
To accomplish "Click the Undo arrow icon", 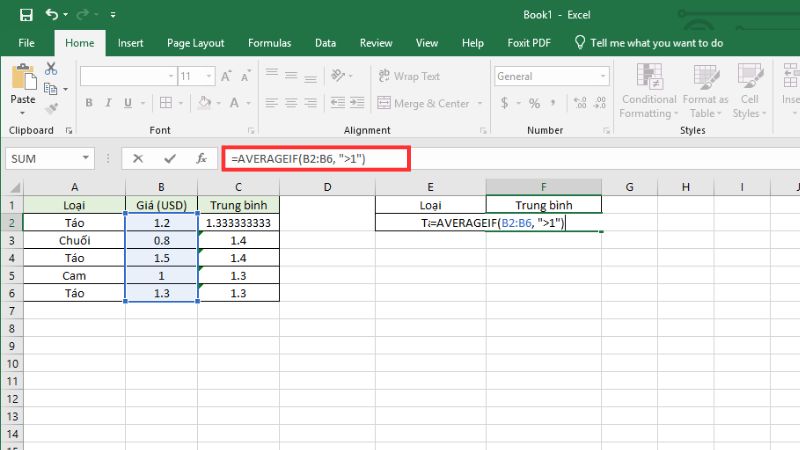I will [x=52, y=16].
